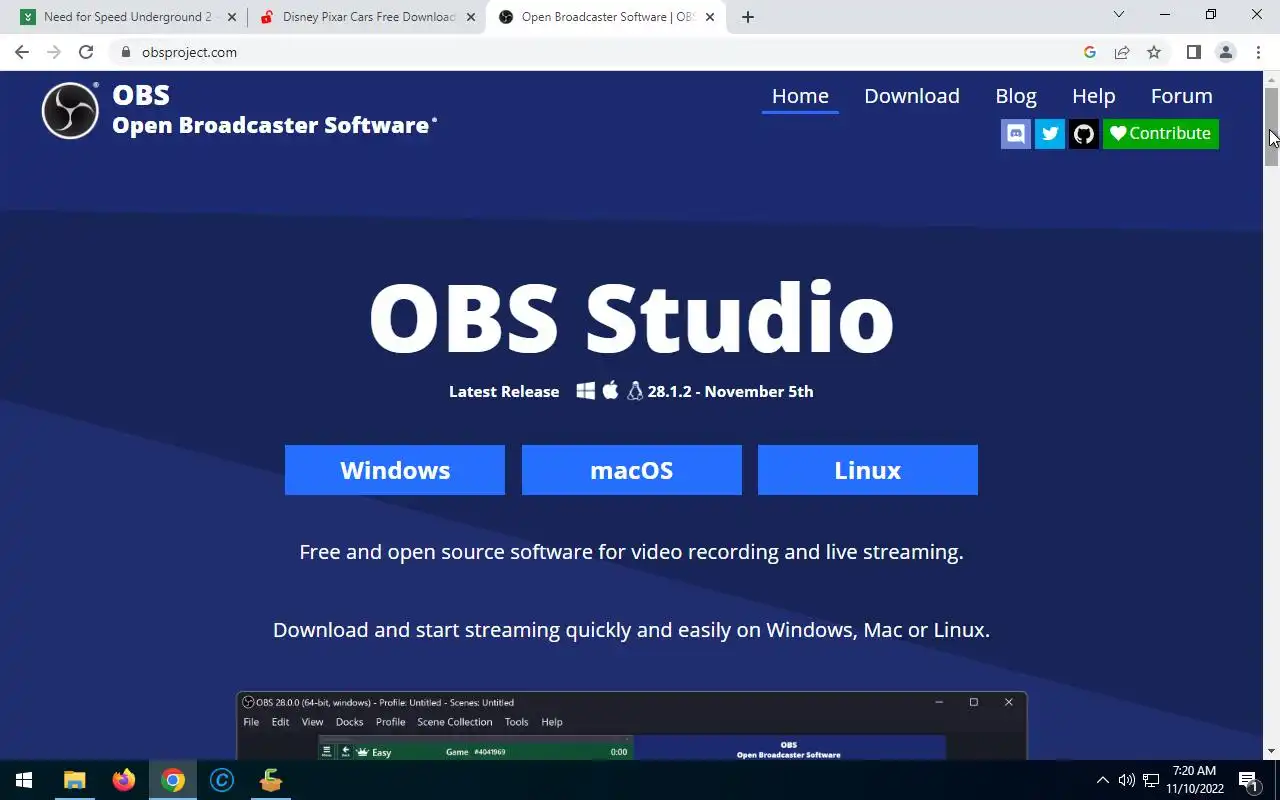Close the Open Broadcaster Software tab

coord(710,17)
